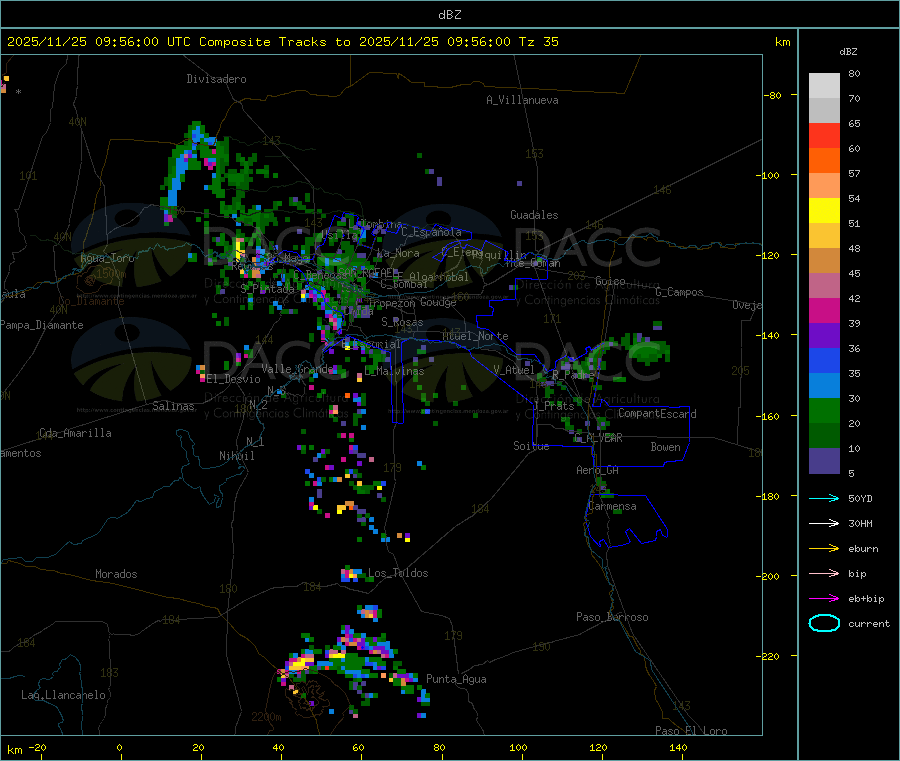Click the Agua_Toro map label
900x761 pixels.
(107, 258)
